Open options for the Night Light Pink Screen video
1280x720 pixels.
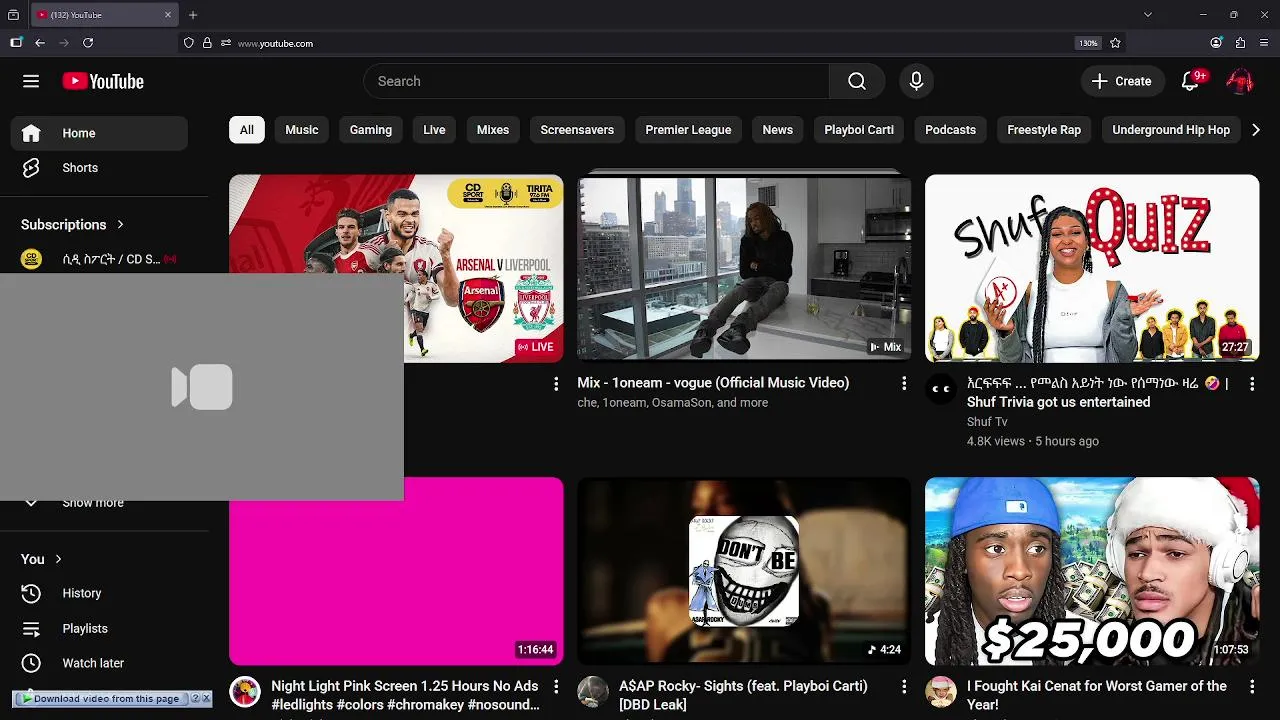[x=556, y=686]
